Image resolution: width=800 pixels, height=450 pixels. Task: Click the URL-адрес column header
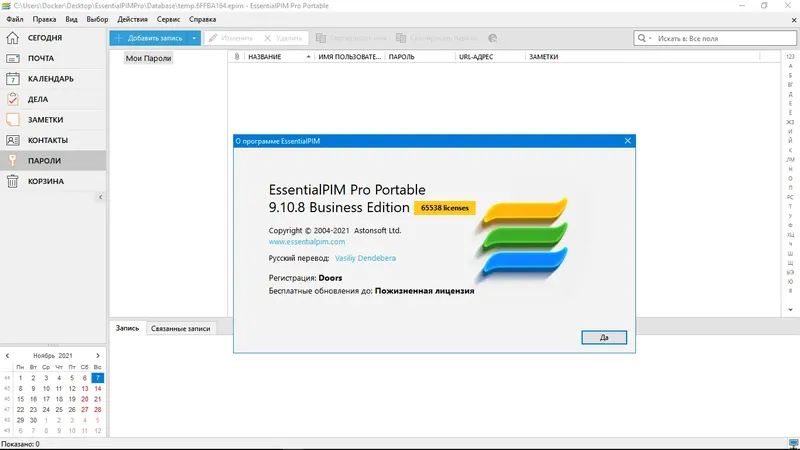(490, 57)
